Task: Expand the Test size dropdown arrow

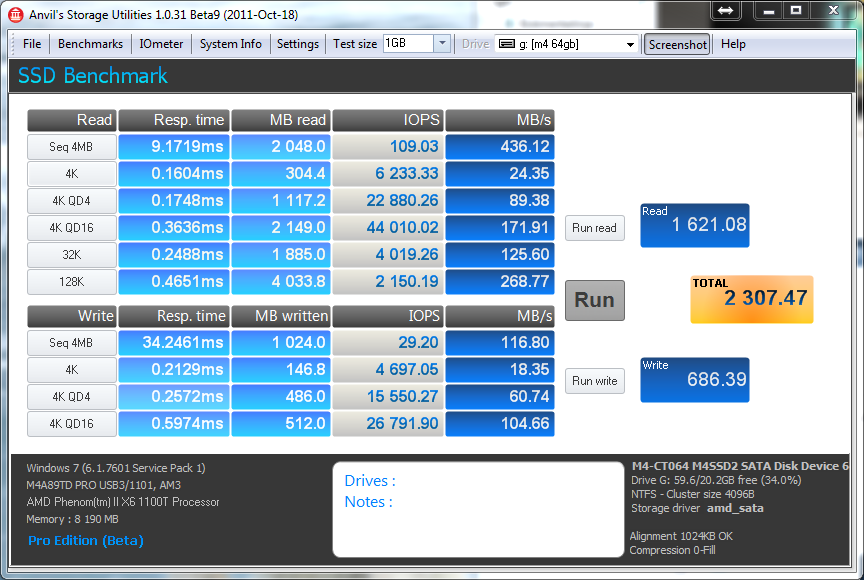Action: (442, 44)
